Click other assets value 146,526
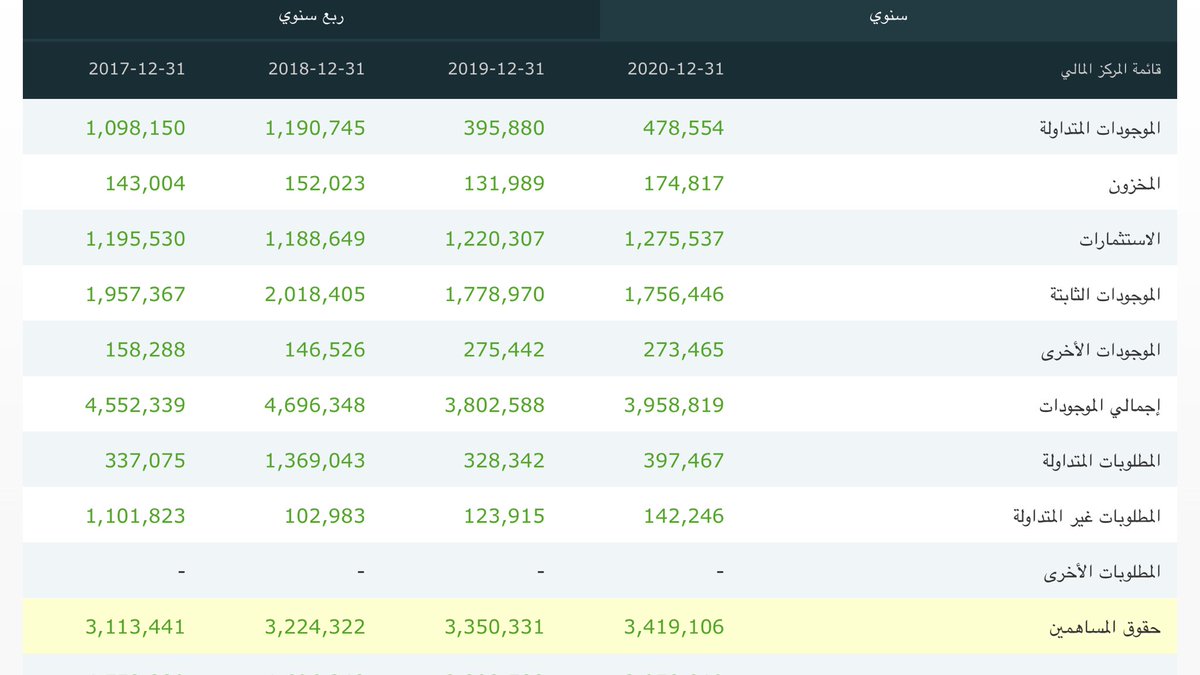Image resolution: width=1200 pixels, height=675 pixels. pos(325,351)
